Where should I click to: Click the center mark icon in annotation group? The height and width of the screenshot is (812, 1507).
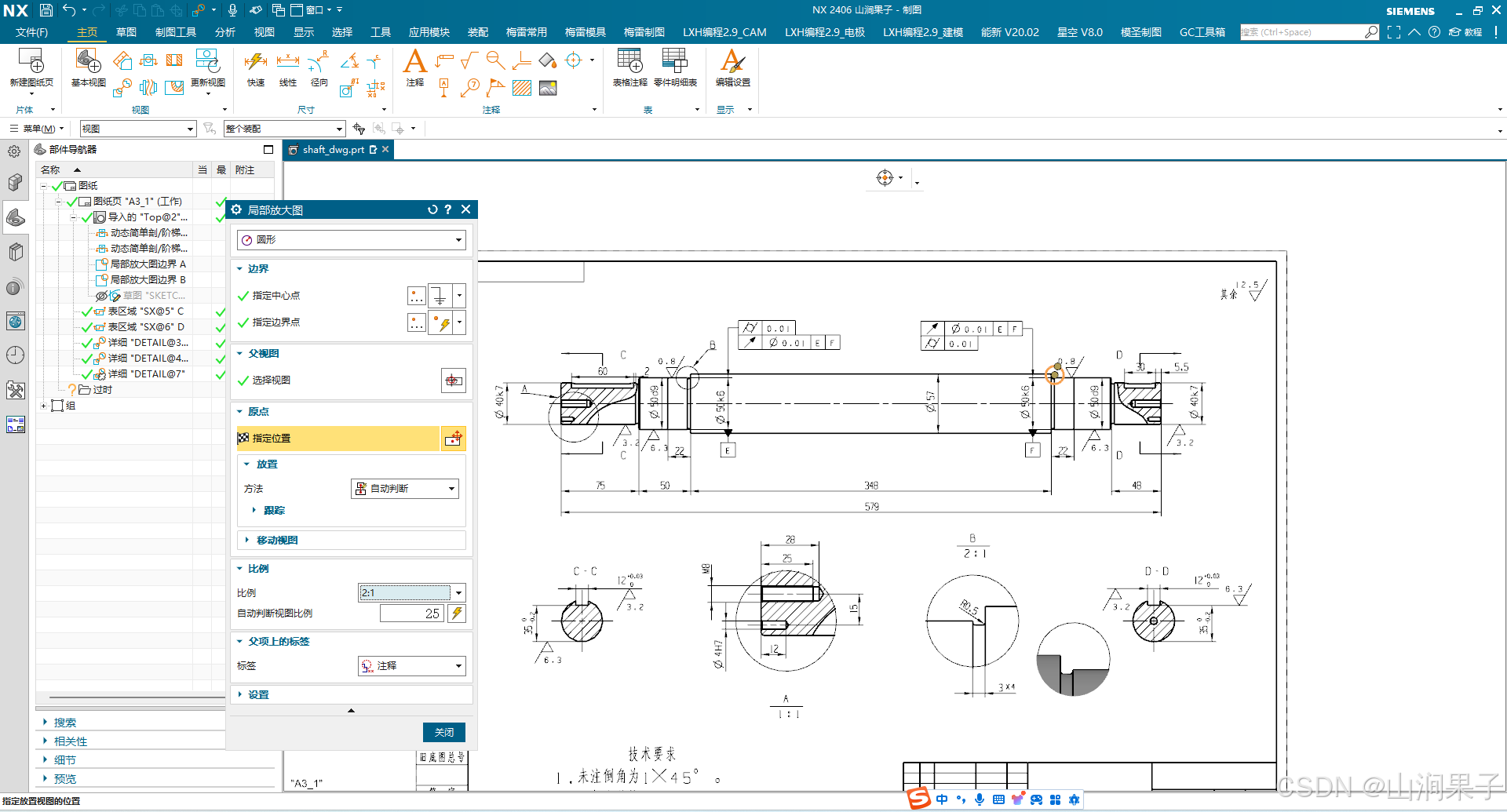pyautogui.click(x=574, y=60)
